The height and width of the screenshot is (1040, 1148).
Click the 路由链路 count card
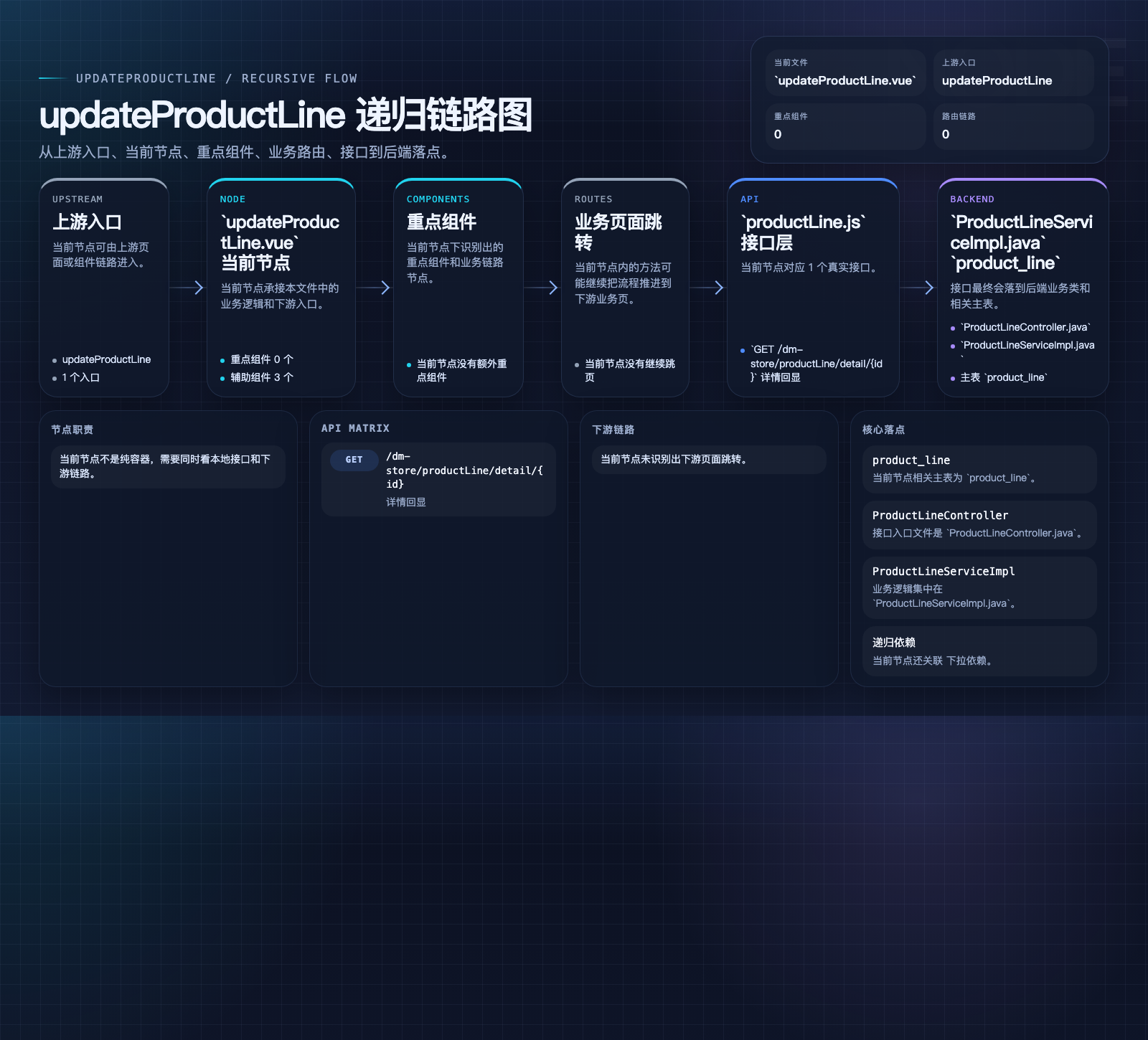(x=1014, y=126)
